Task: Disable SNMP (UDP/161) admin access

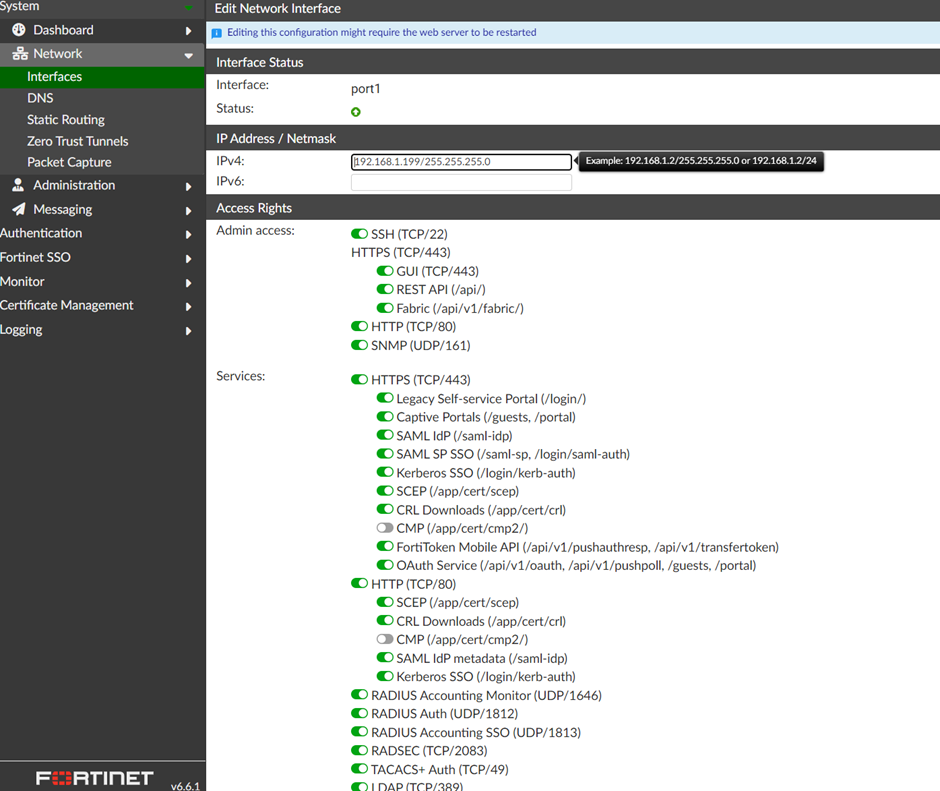Action: pos(359,345)
